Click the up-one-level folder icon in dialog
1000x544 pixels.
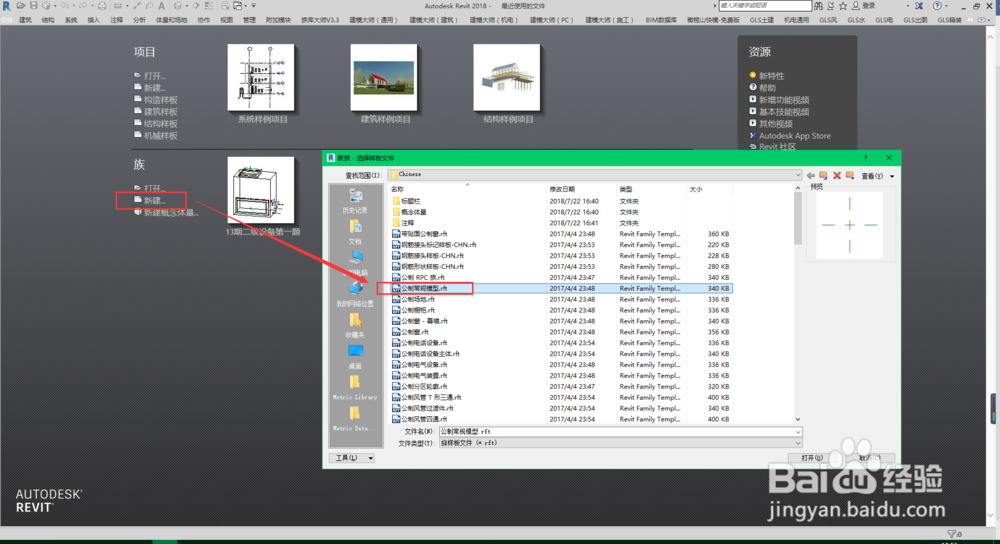(x=823, y=175)
